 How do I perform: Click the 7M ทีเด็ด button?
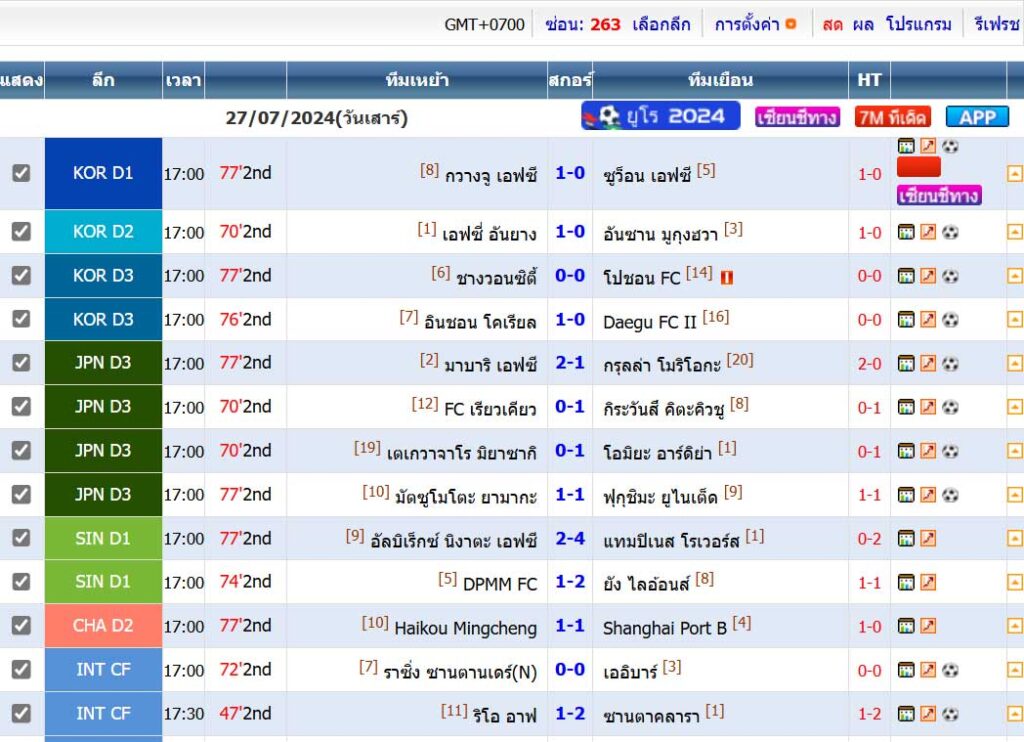892,118
